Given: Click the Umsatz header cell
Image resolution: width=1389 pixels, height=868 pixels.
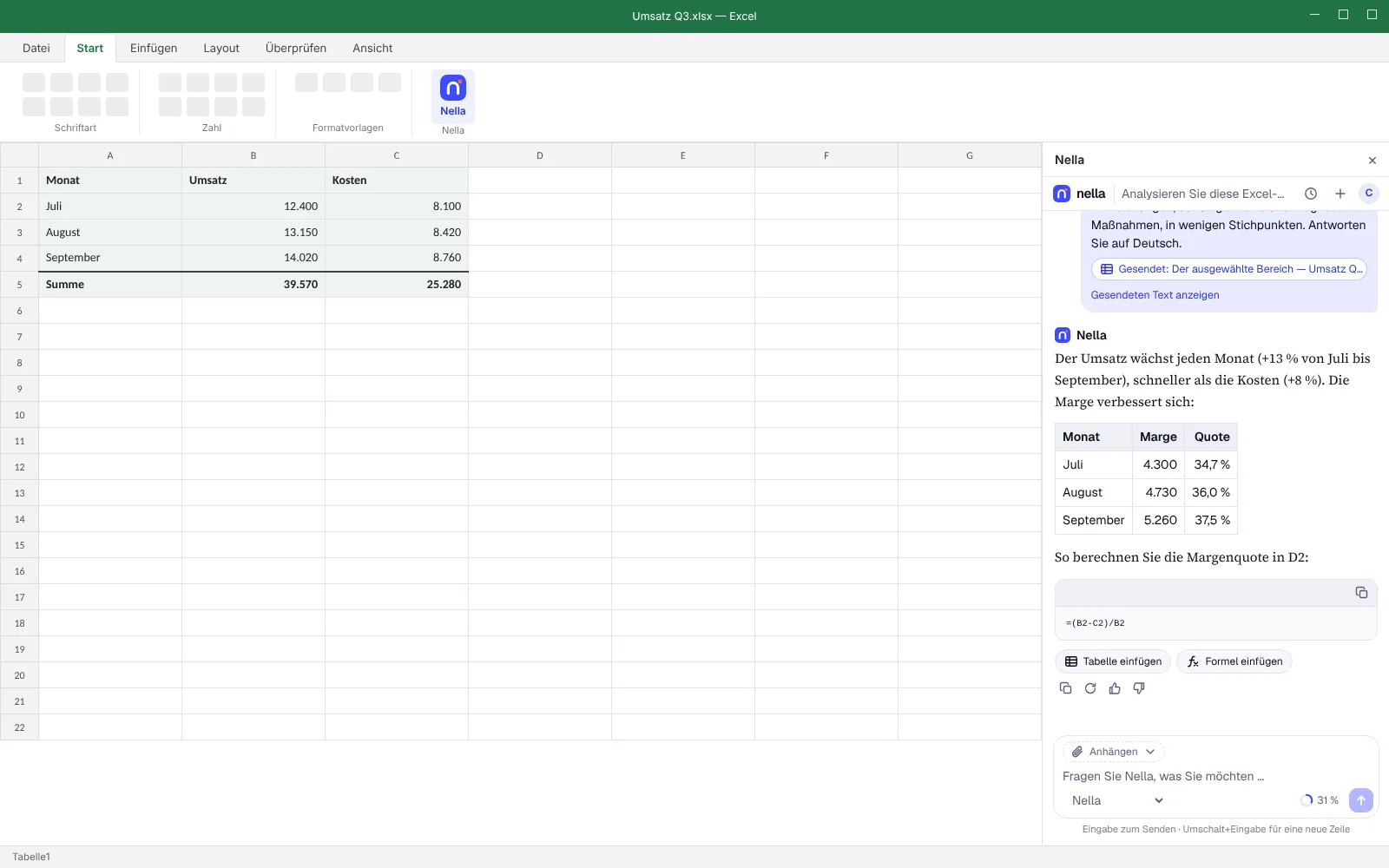Looking at the screenshot, I should [253, 181].
